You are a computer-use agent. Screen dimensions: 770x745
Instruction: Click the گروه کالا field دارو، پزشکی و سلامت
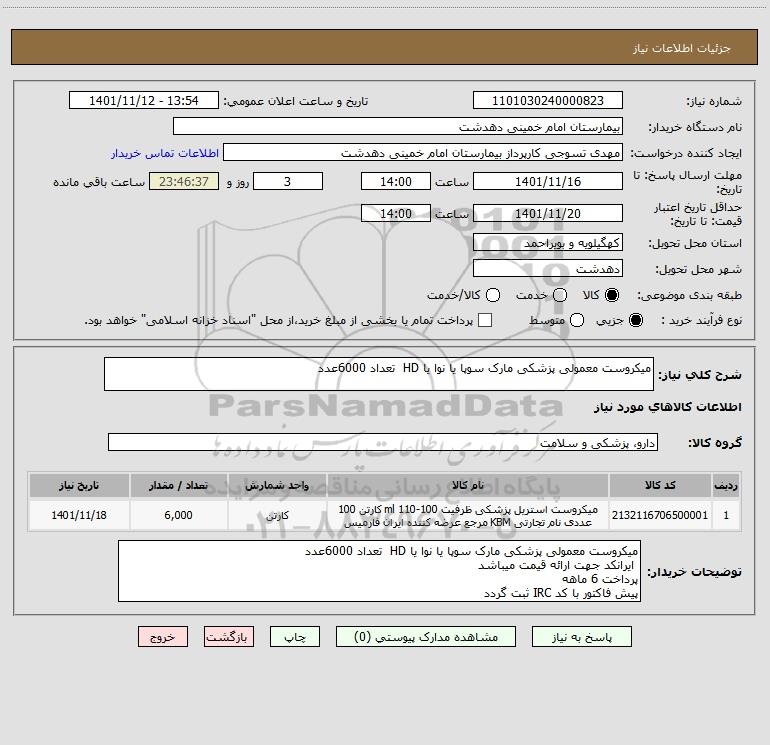pos(383,442)
